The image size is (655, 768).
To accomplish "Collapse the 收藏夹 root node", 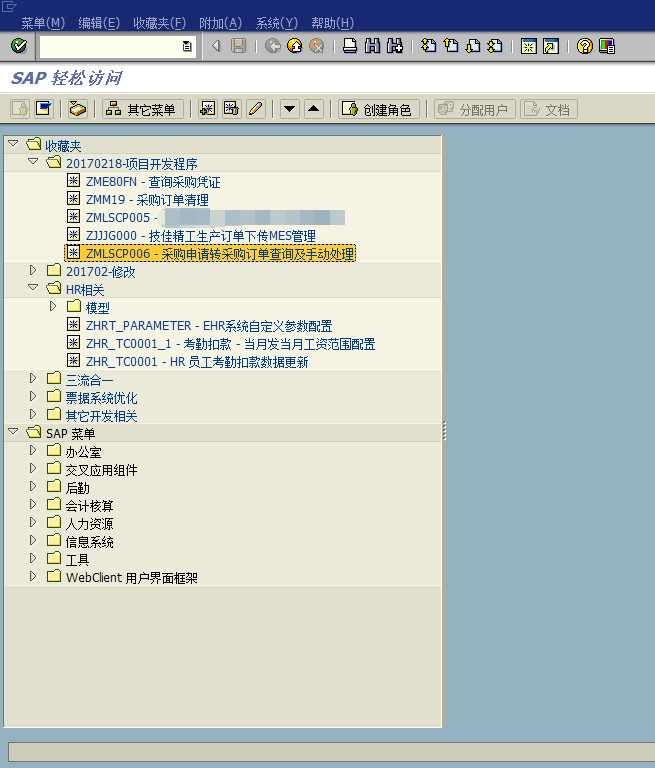I will (13, 144).
